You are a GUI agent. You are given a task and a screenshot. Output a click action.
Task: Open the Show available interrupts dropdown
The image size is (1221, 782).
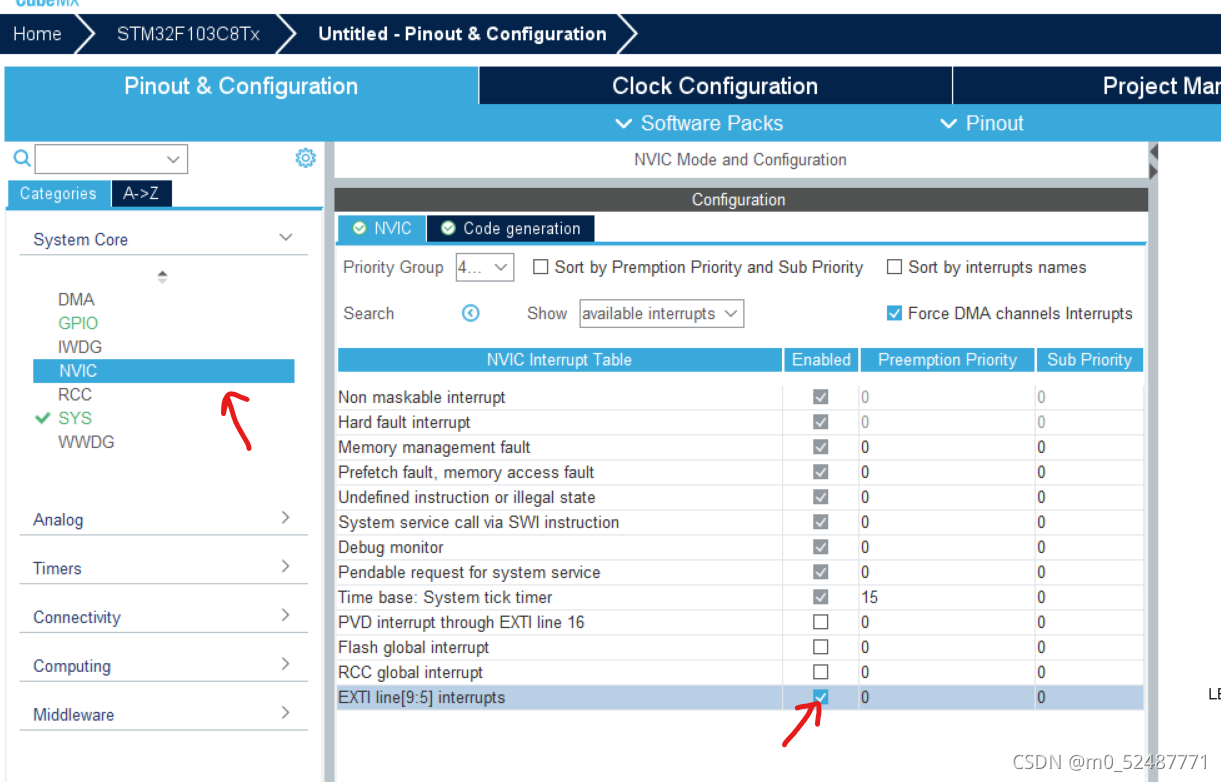662,313
